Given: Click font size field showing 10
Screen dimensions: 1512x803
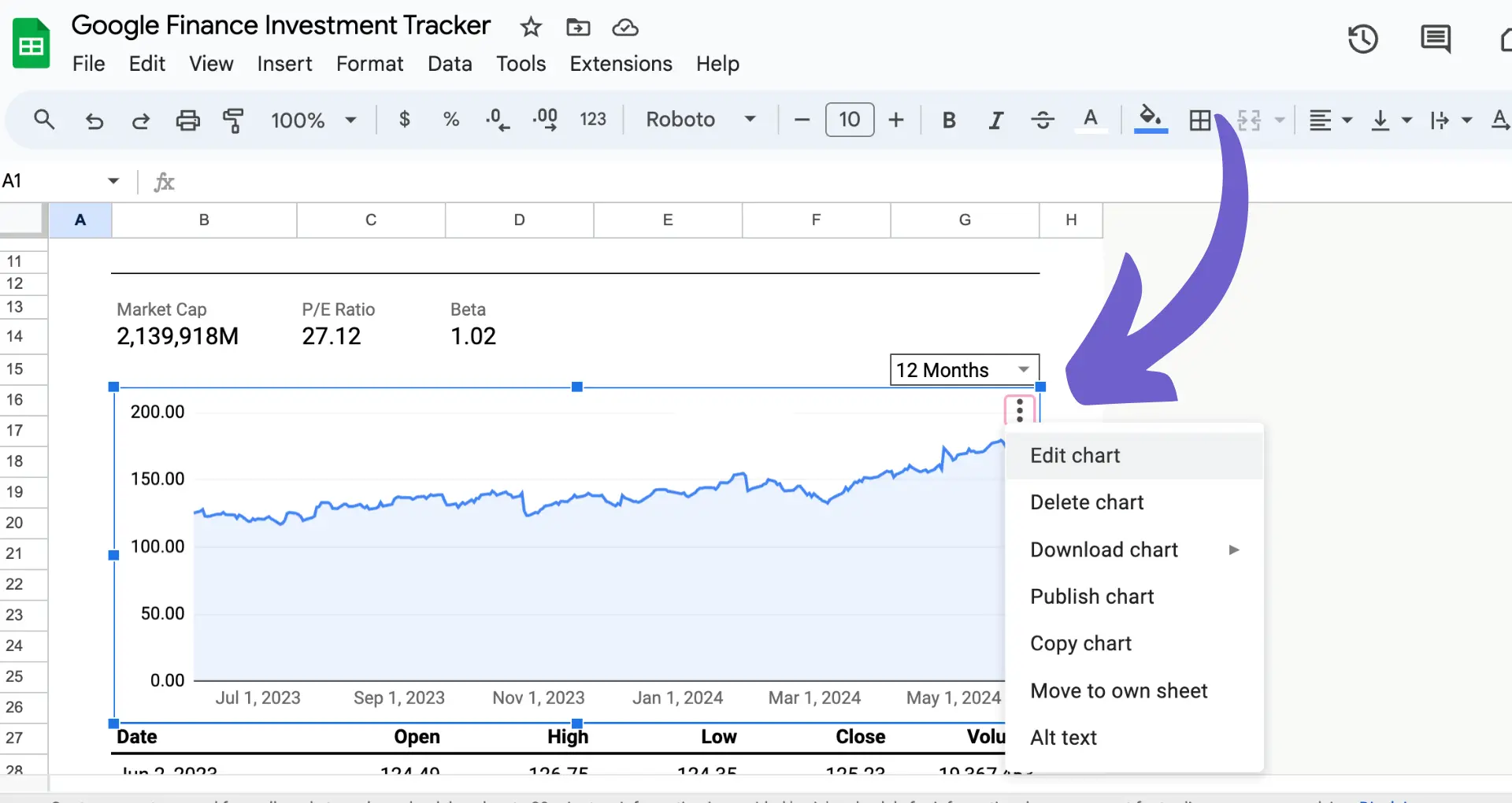Looking at the screenshot, I should pos(849,120).
